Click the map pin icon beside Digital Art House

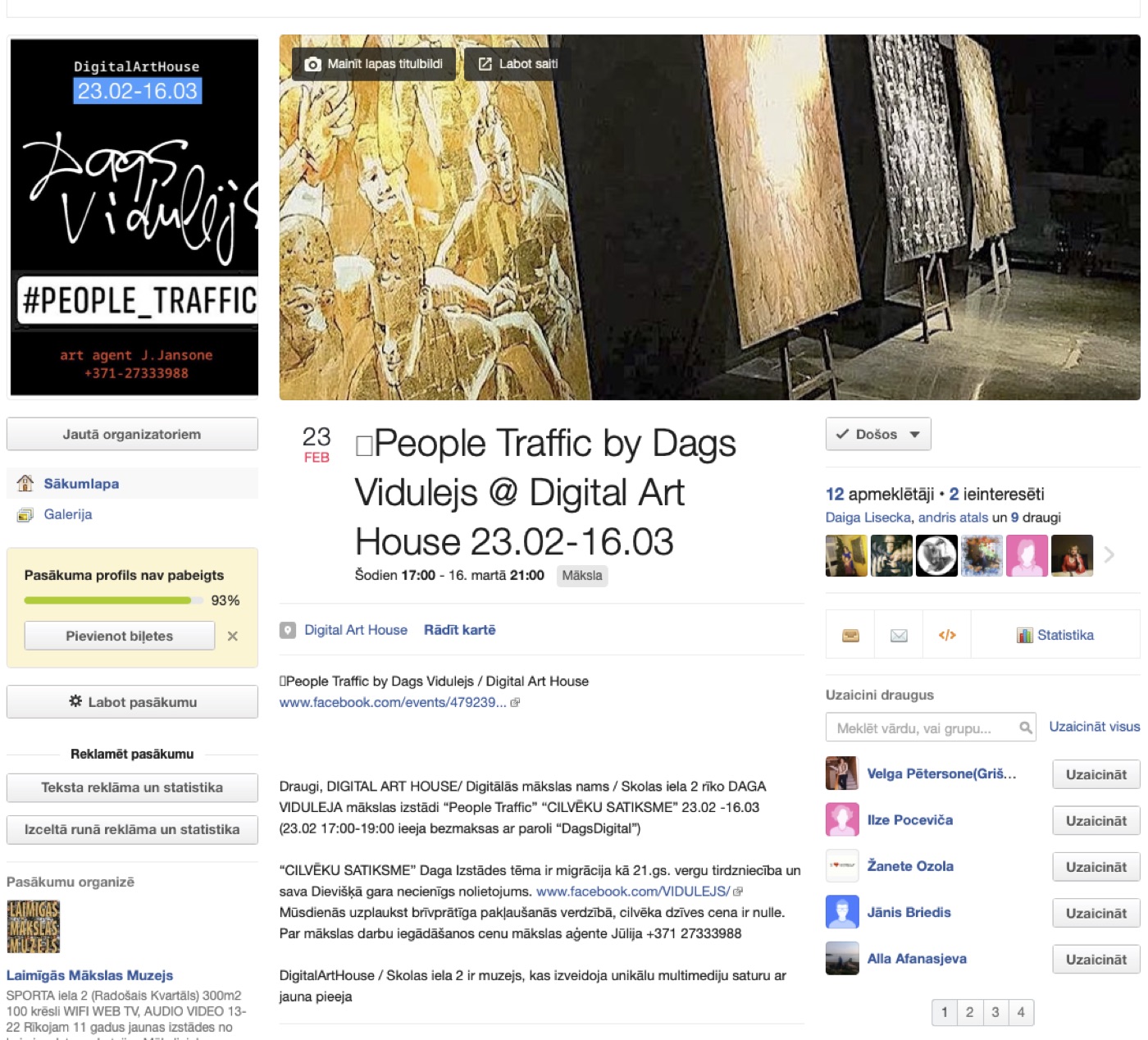288,631
